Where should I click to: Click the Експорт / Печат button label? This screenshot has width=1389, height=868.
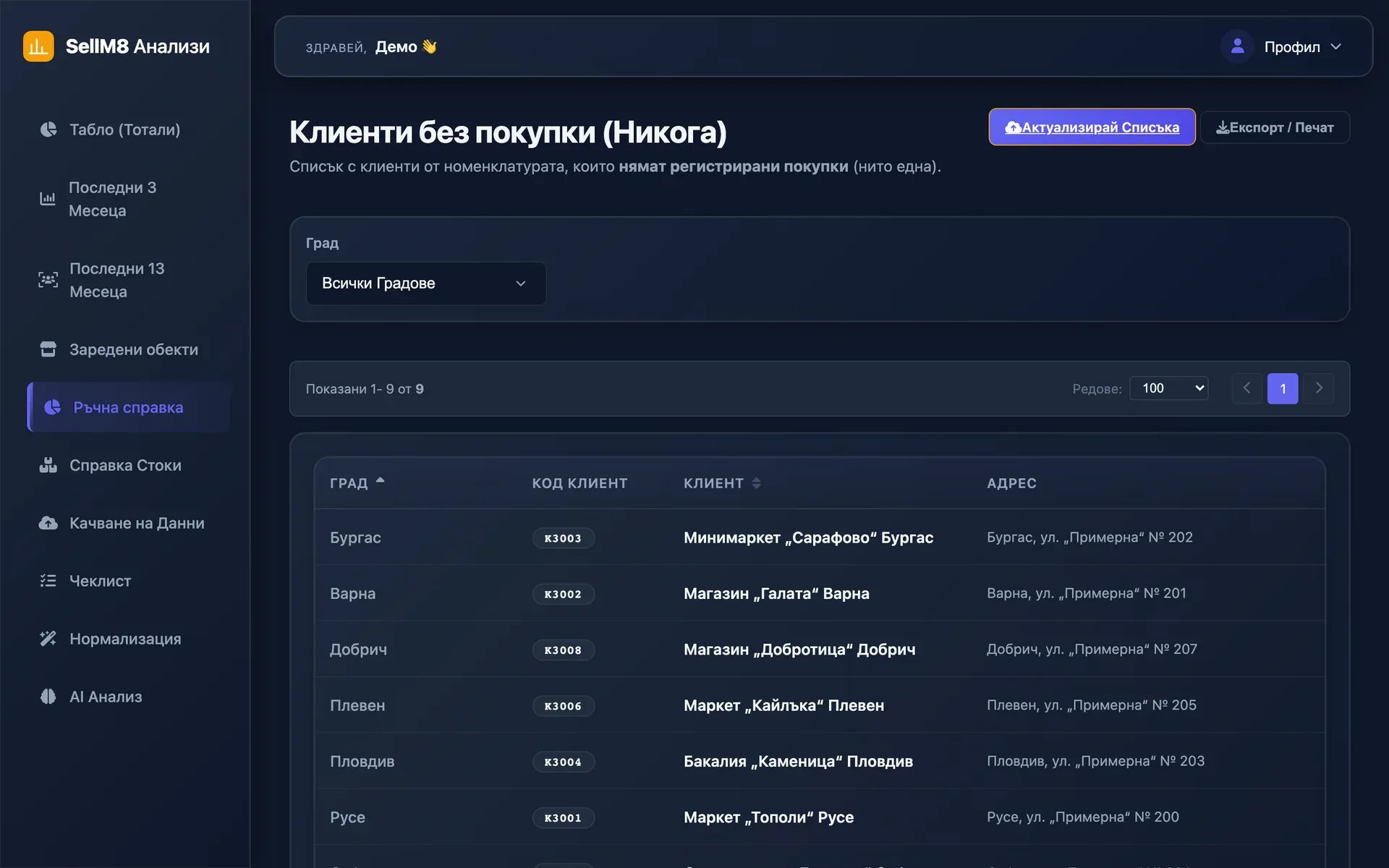click(x=1282, y=127)
